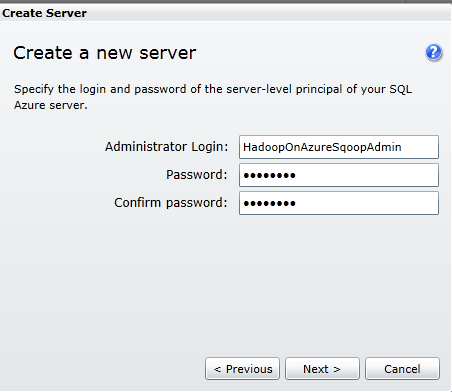
Task: Click the blank dialog area below the form
Action: tap(226, 283)
